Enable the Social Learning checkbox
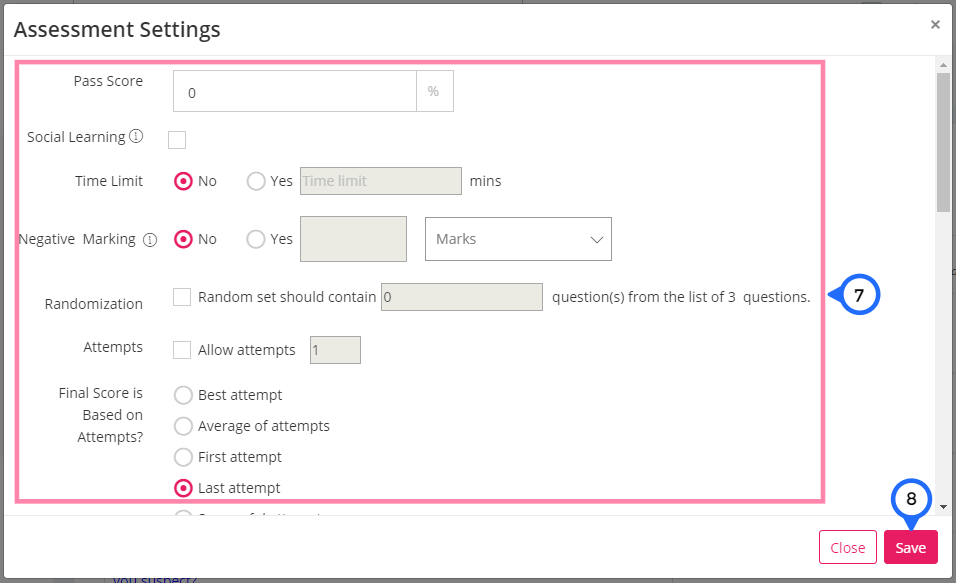Viewport: 956px width, 583px height. pos(177,140)
